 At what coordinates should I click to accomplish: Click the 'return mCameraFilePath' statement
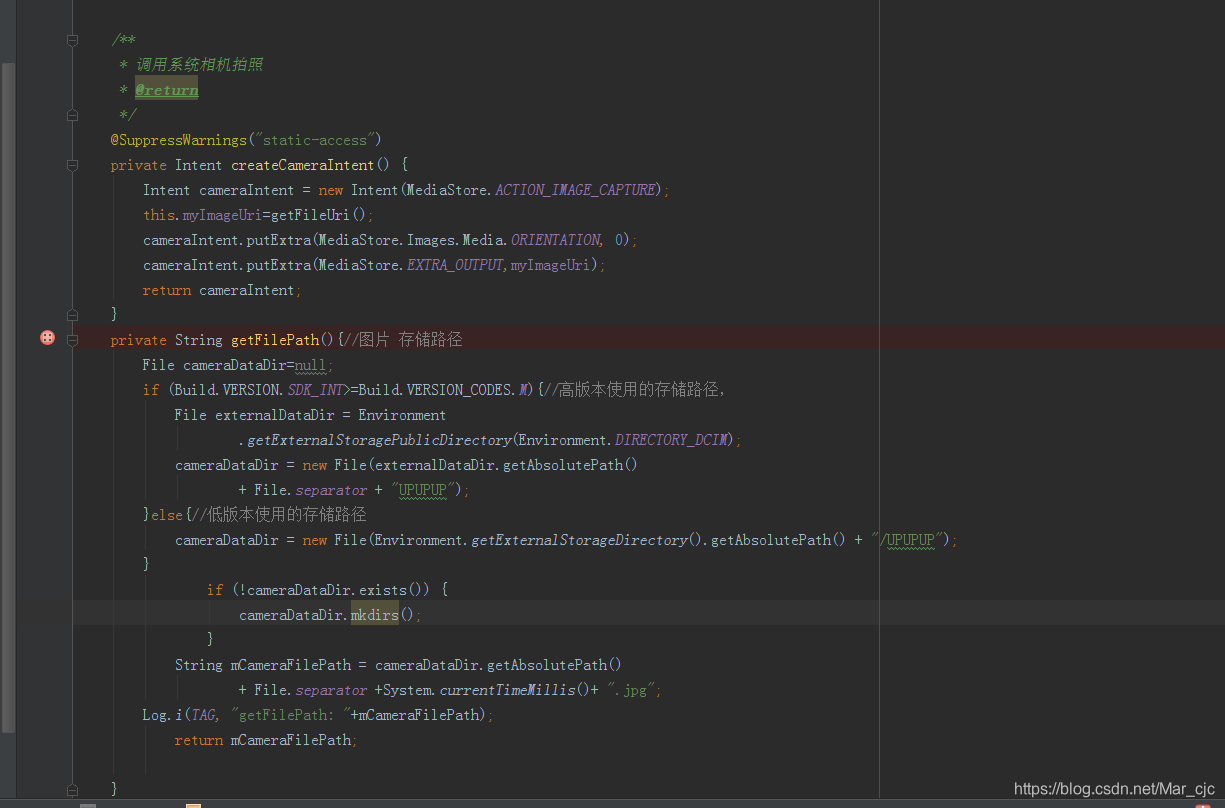265,740
